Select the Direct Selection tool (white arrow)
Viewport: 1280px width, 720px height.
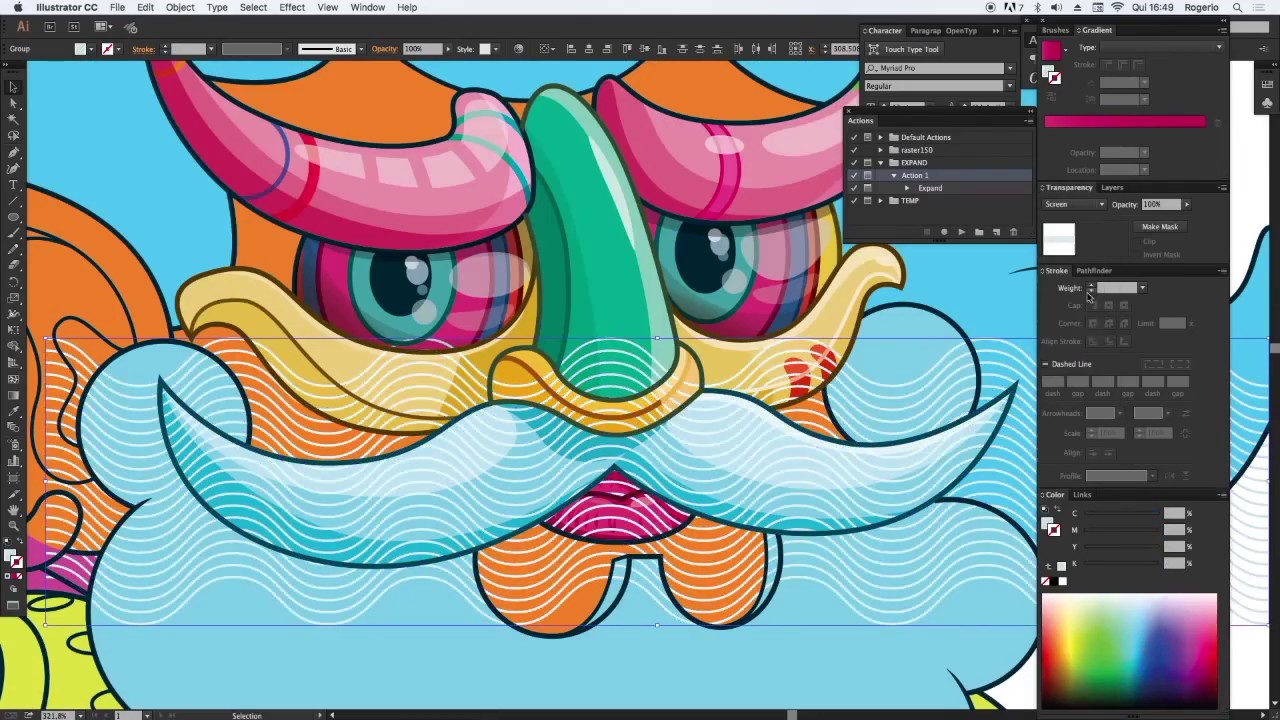click(14, 103)
